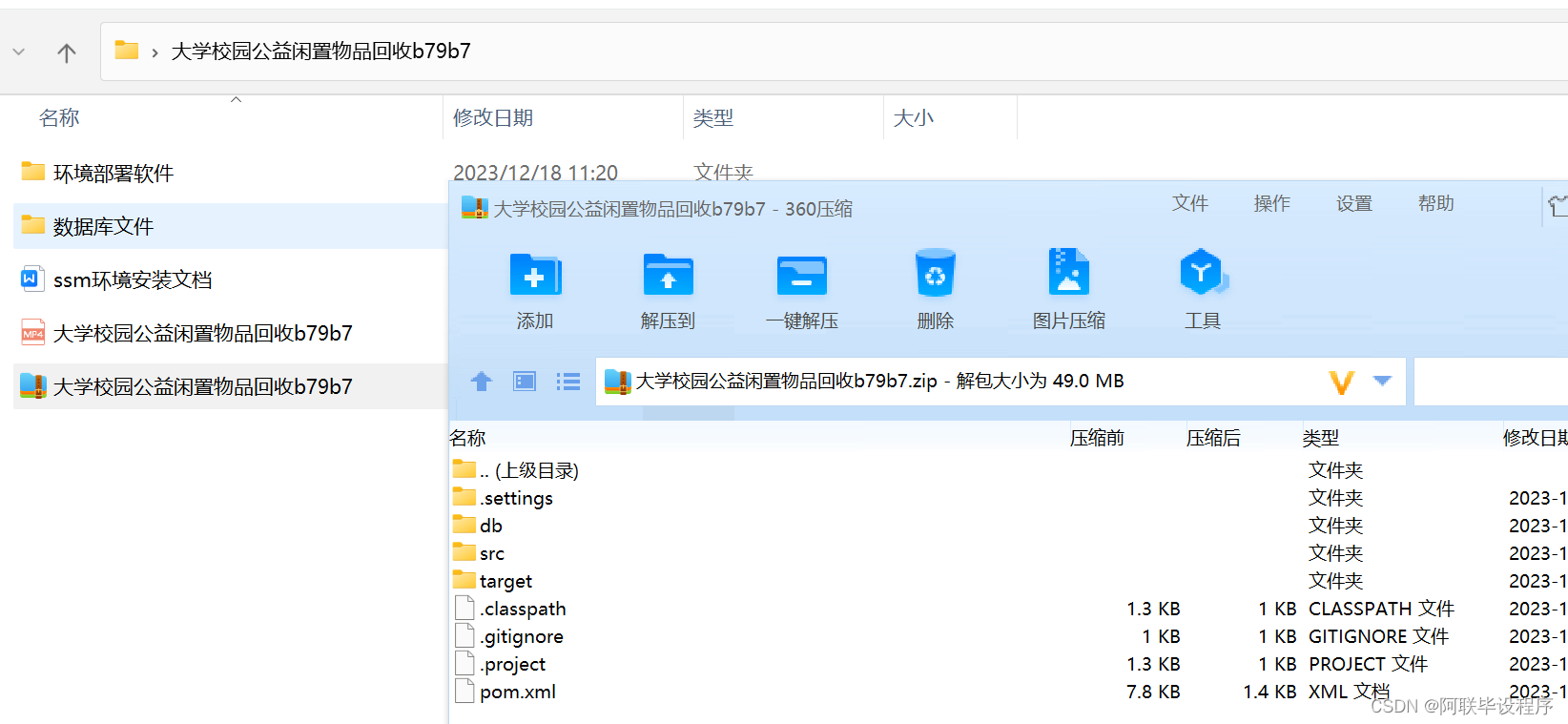Switch to list view icon in 360压缩
The image size is (1568, 724).
click(x=568, y=382)
